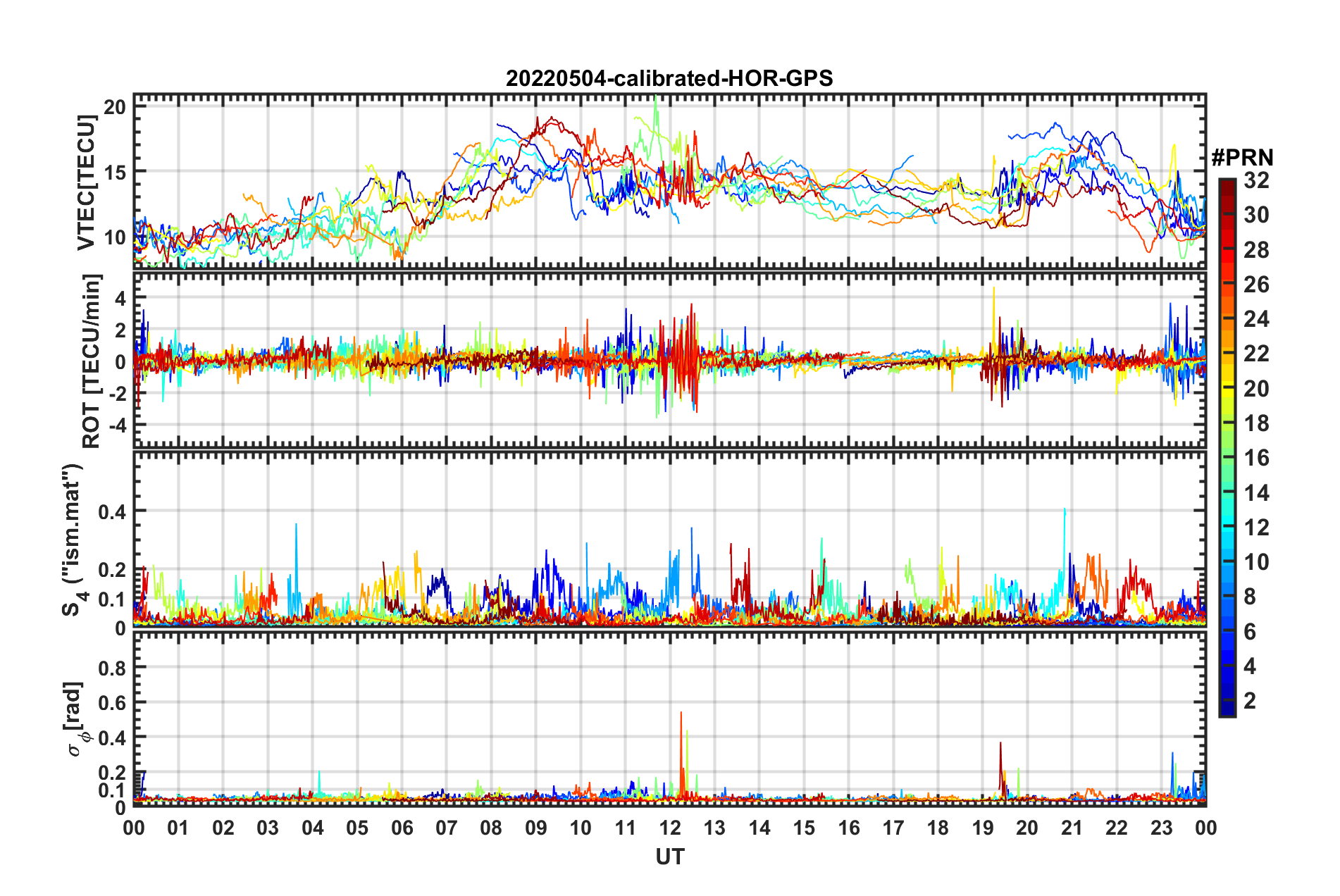The image size is (1340, 896).
Task: Click inside the ROT plot panel
Action: tap(670, 360)
